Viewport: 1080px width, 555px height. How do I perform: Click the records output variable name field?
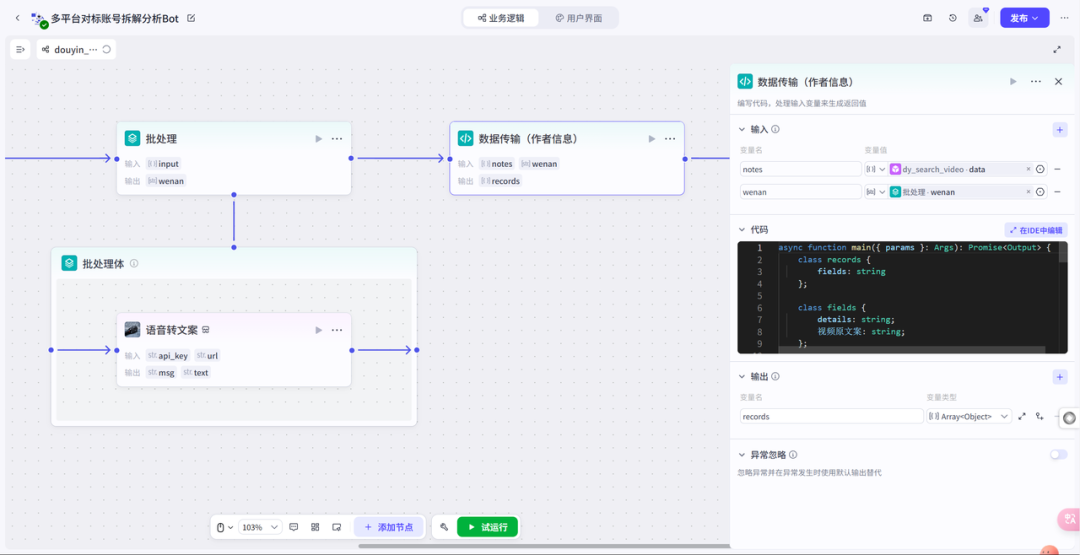[x=831, y=416]
